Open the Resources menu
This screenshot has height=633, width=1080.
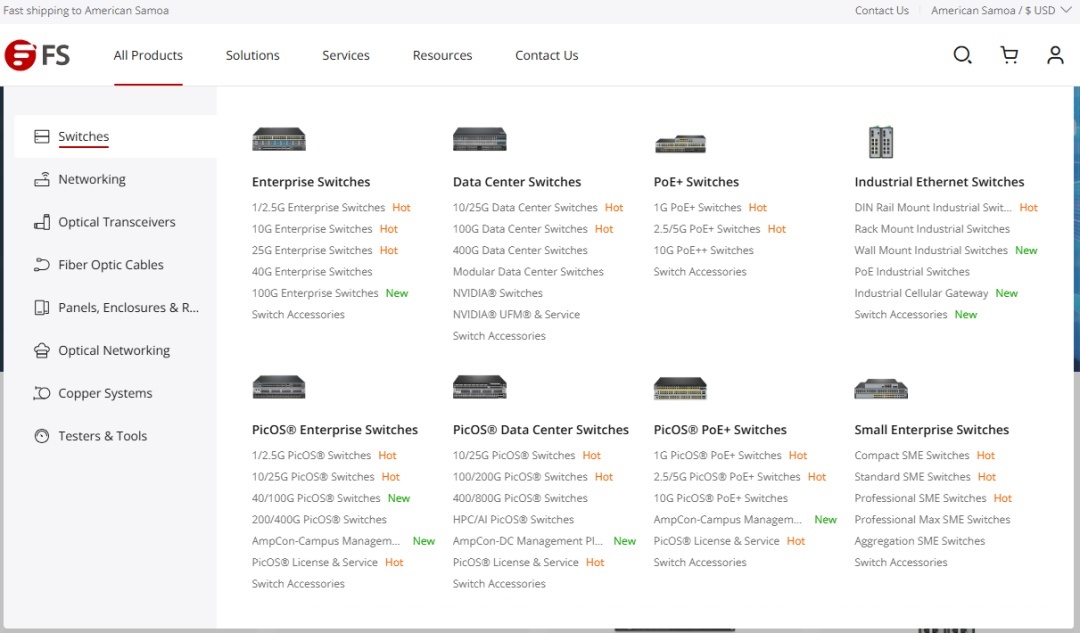coord(442,56)
